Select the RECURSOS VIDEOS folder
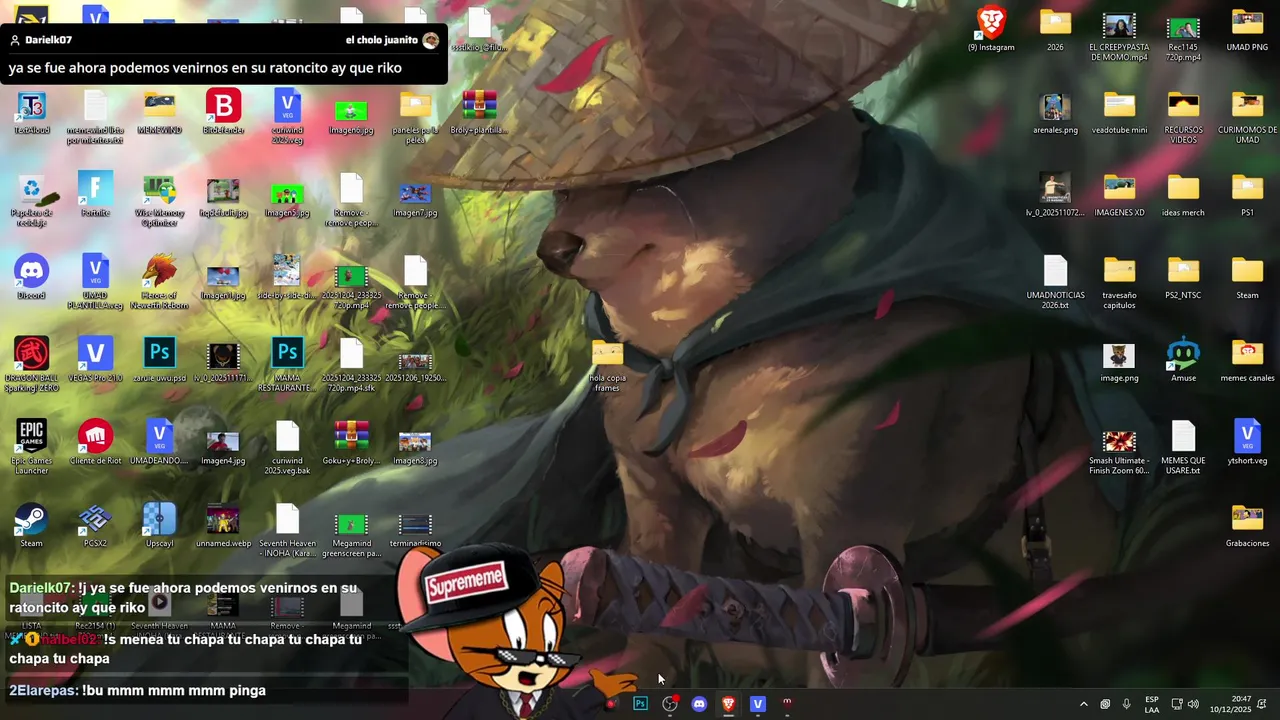The image size is (1280, 720). (x=1183, y=117)
